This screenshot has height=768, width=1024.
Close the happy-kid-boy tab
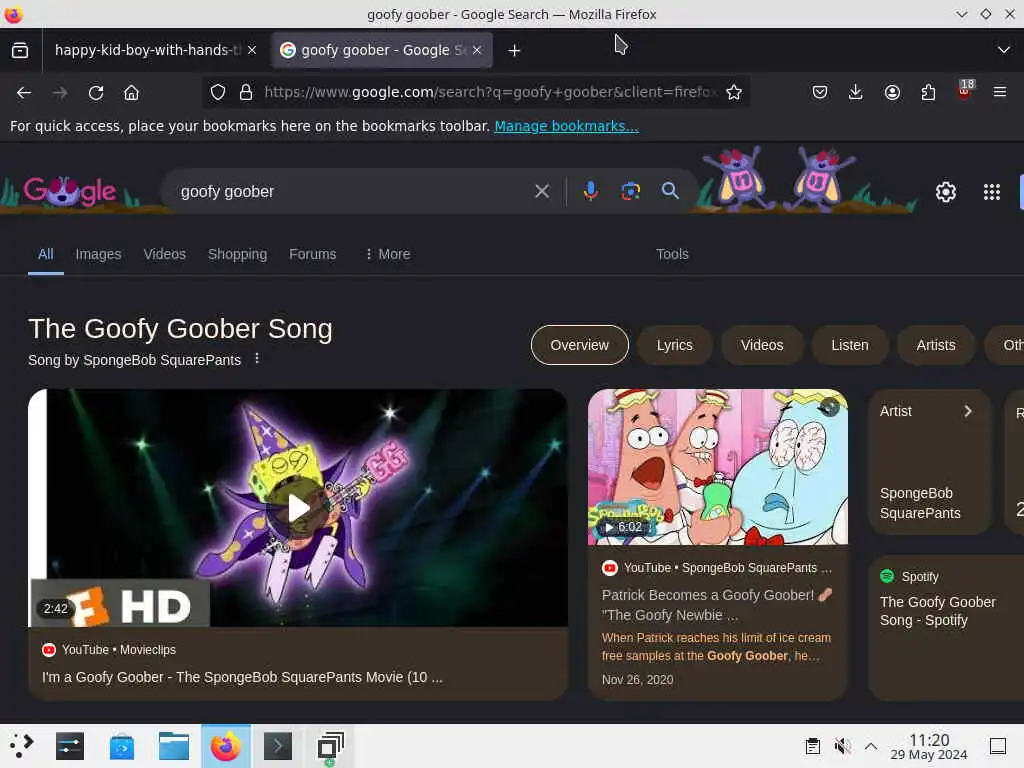[252, 50]
